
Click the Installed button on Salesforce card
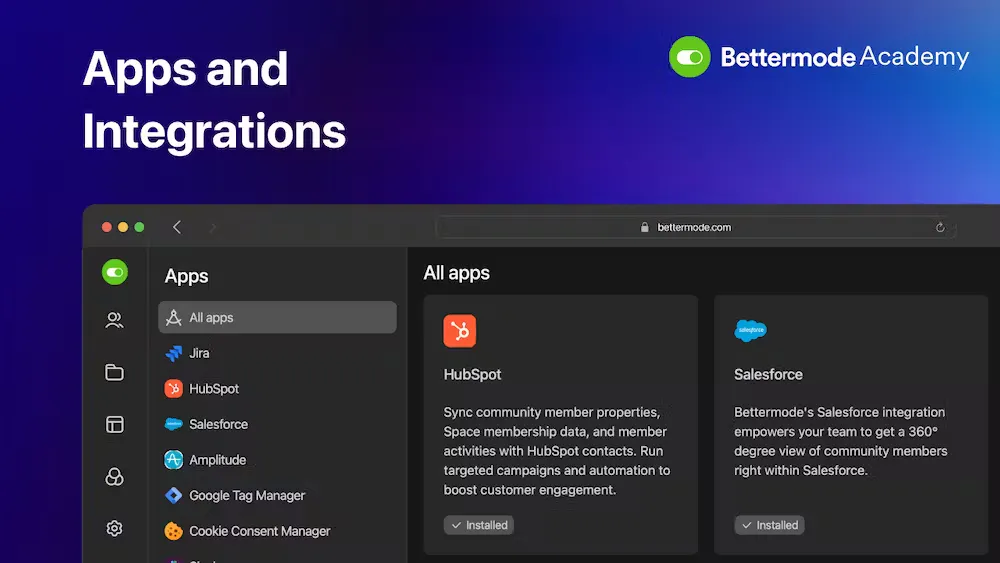coord(769,525)
